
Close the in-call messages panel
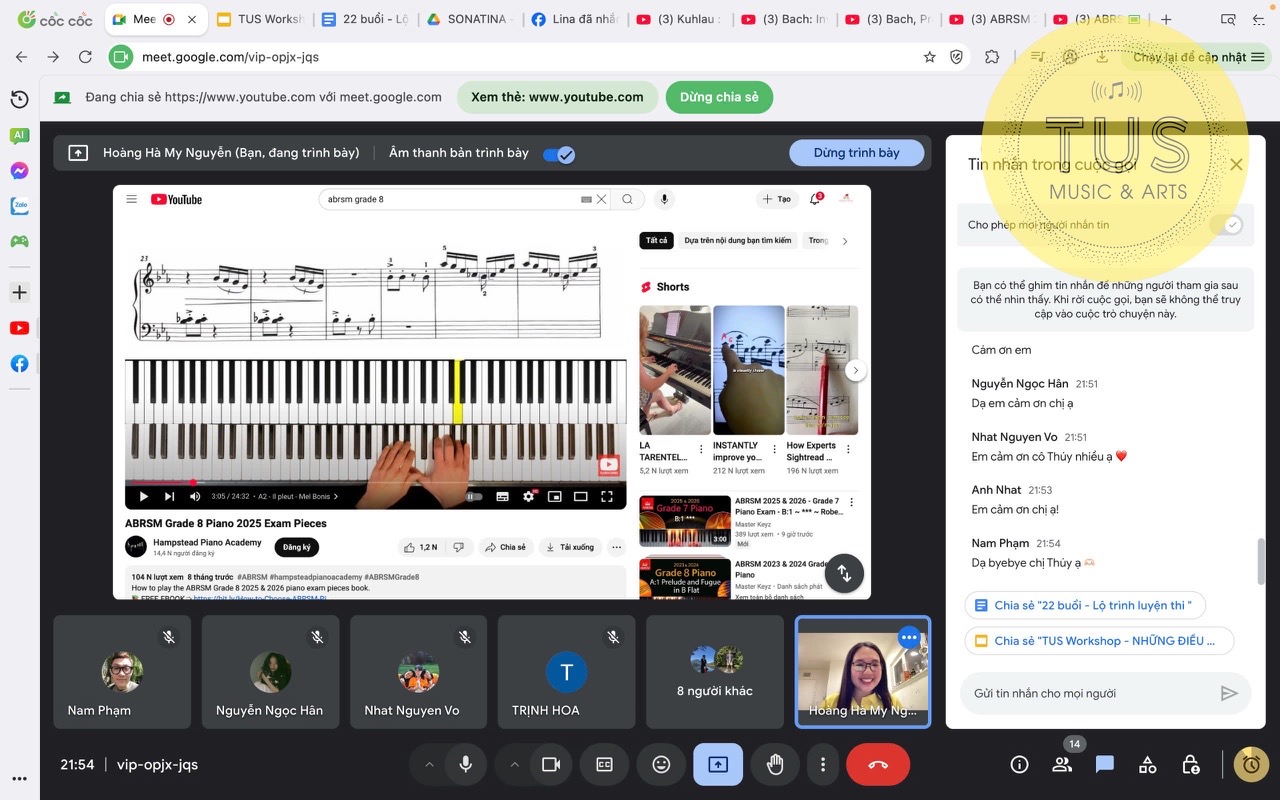click(x=1236, y=165)
